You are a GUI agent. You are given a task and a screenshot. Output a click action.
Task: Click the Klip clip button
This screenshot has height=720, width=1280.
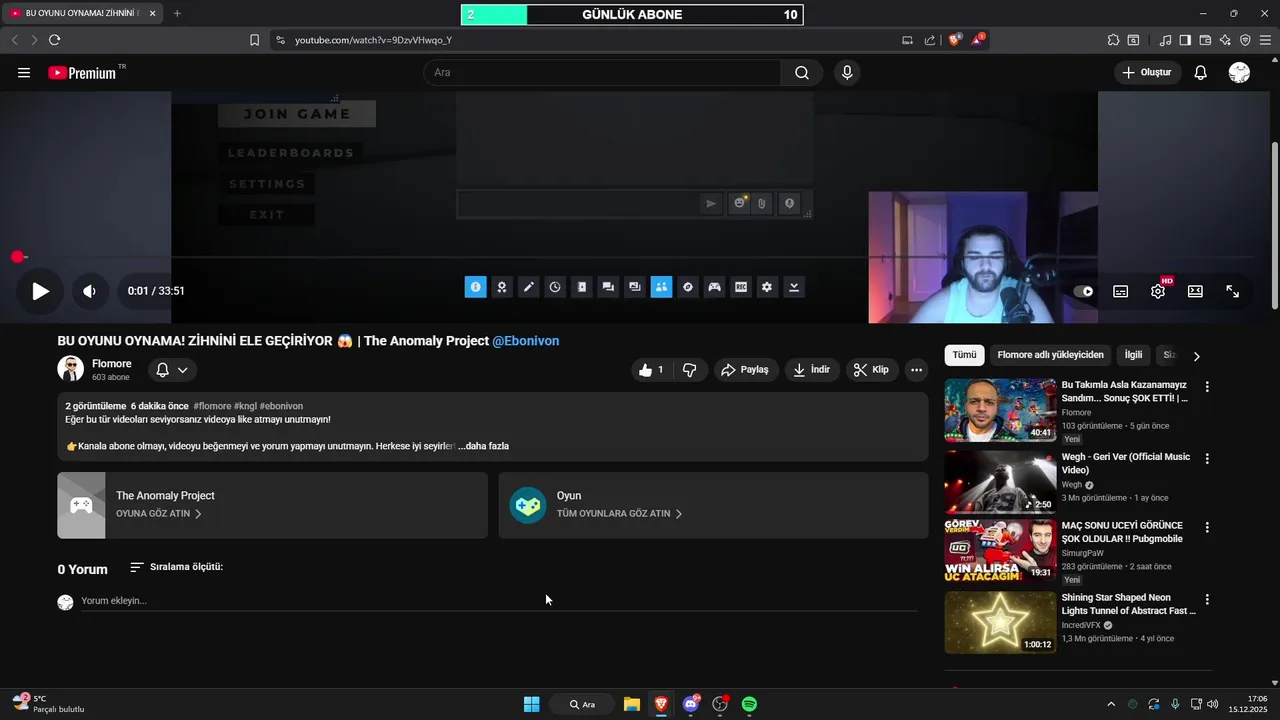(x=872, y=370)
